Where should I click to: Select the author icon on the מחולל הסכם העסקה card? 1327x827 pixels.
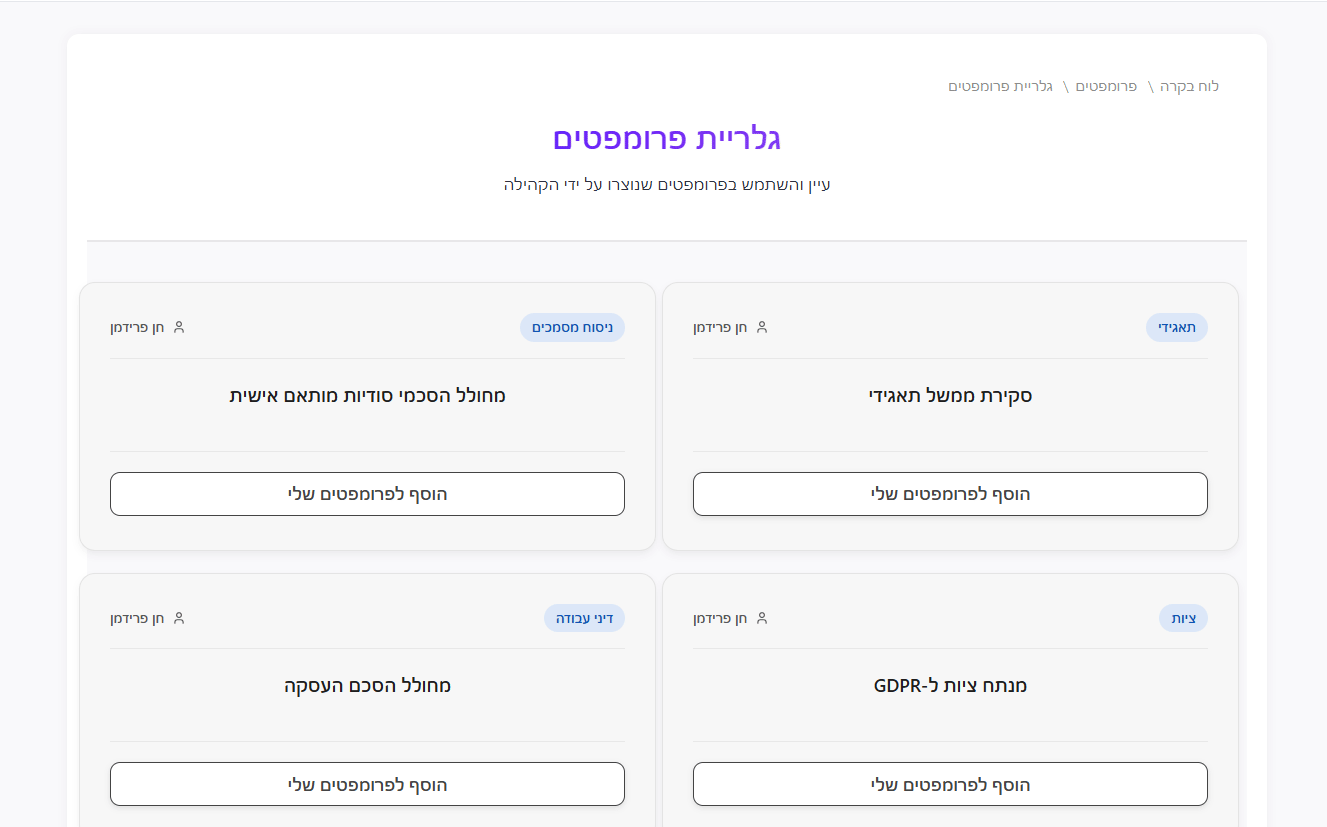click(178, 617)
